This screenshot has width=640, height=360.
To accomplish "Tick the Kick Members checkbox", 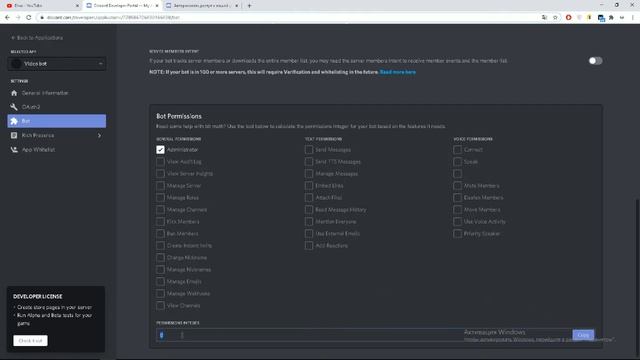I will (160, 222).
